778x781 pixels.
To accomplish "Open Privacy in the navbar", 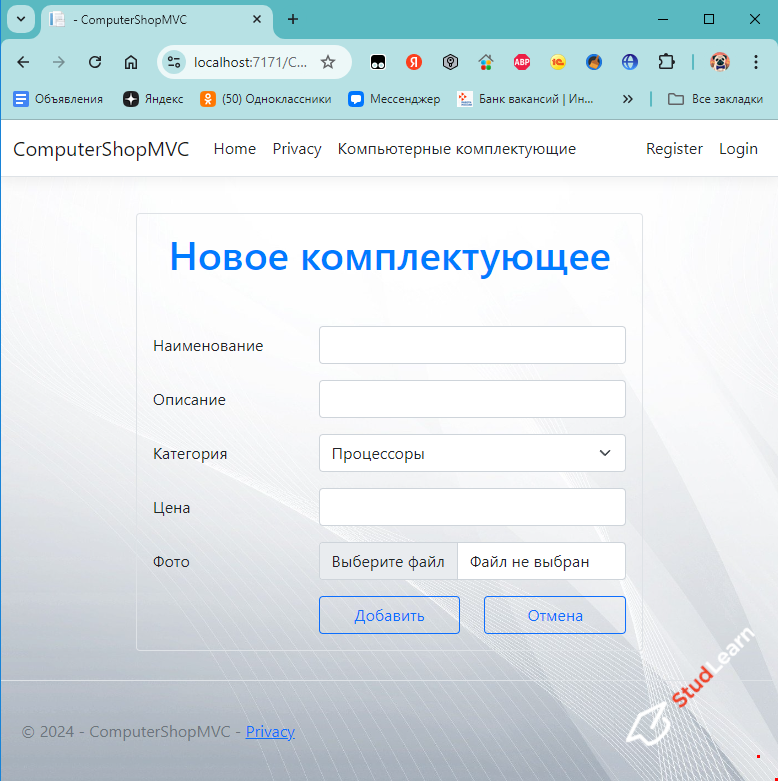I will coord(297,149).
